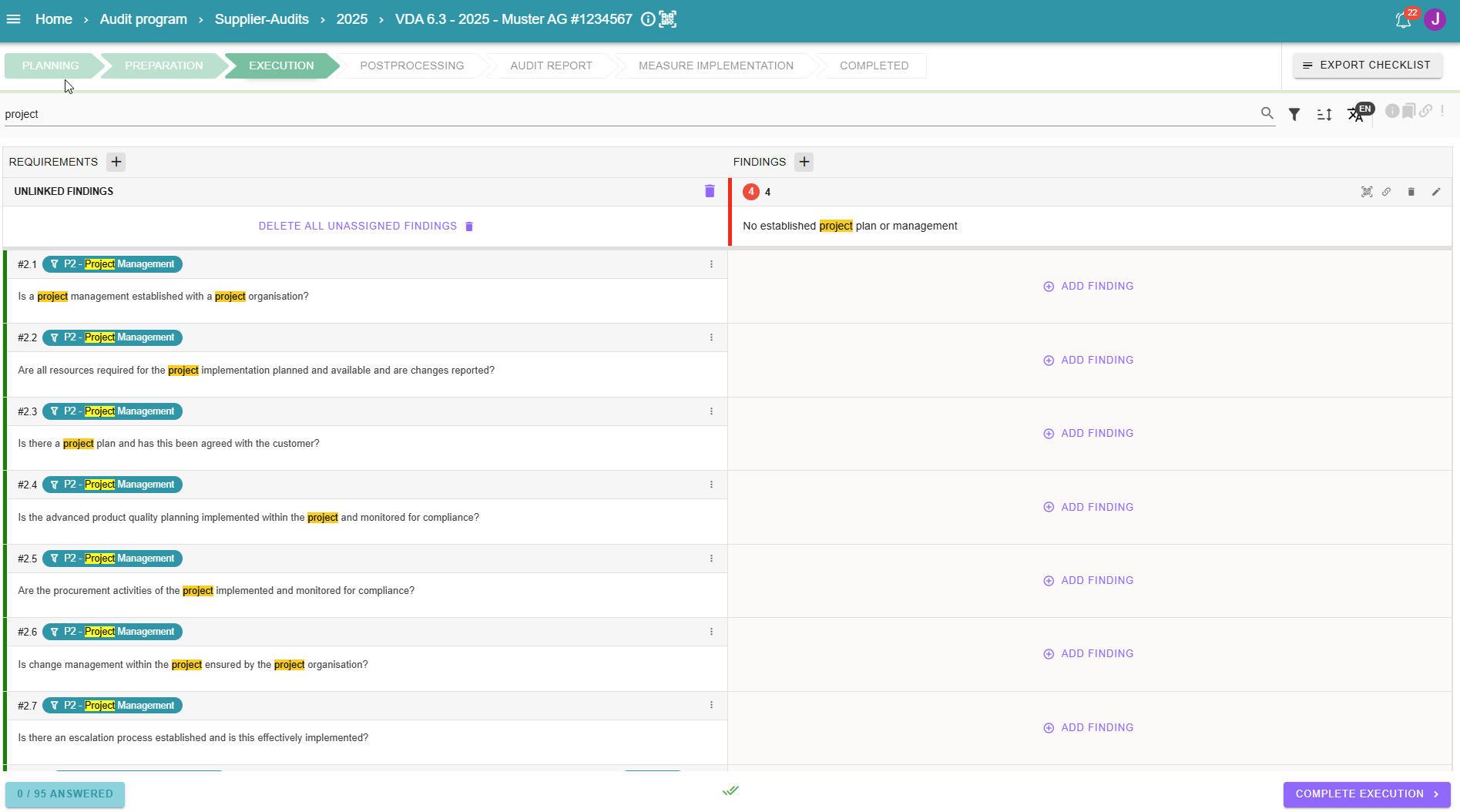The height and width of the screenshot is (812, 1460).
Task: Click the audit info icon in header
Action: 648,19
